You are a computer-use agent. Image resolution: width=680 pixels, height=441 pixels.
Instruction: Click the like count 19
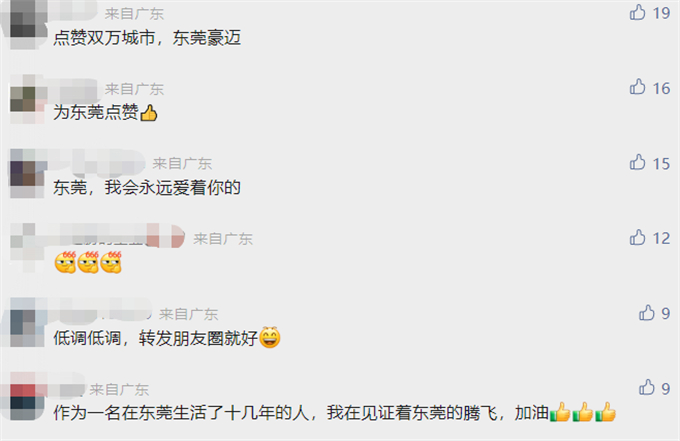tap(661, 13)
